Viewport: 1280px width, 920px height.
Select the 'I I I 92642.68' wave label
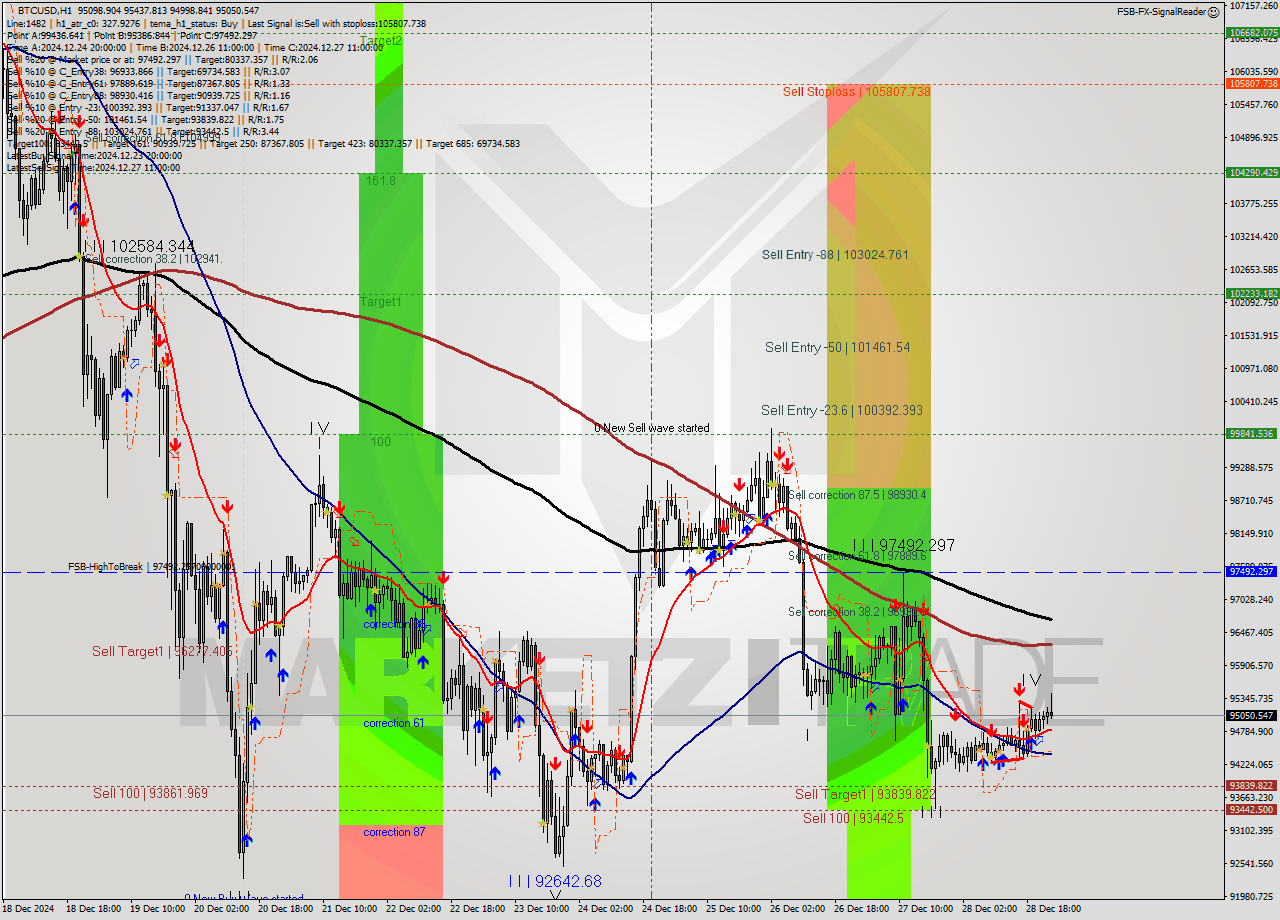[x=555, y=882]
